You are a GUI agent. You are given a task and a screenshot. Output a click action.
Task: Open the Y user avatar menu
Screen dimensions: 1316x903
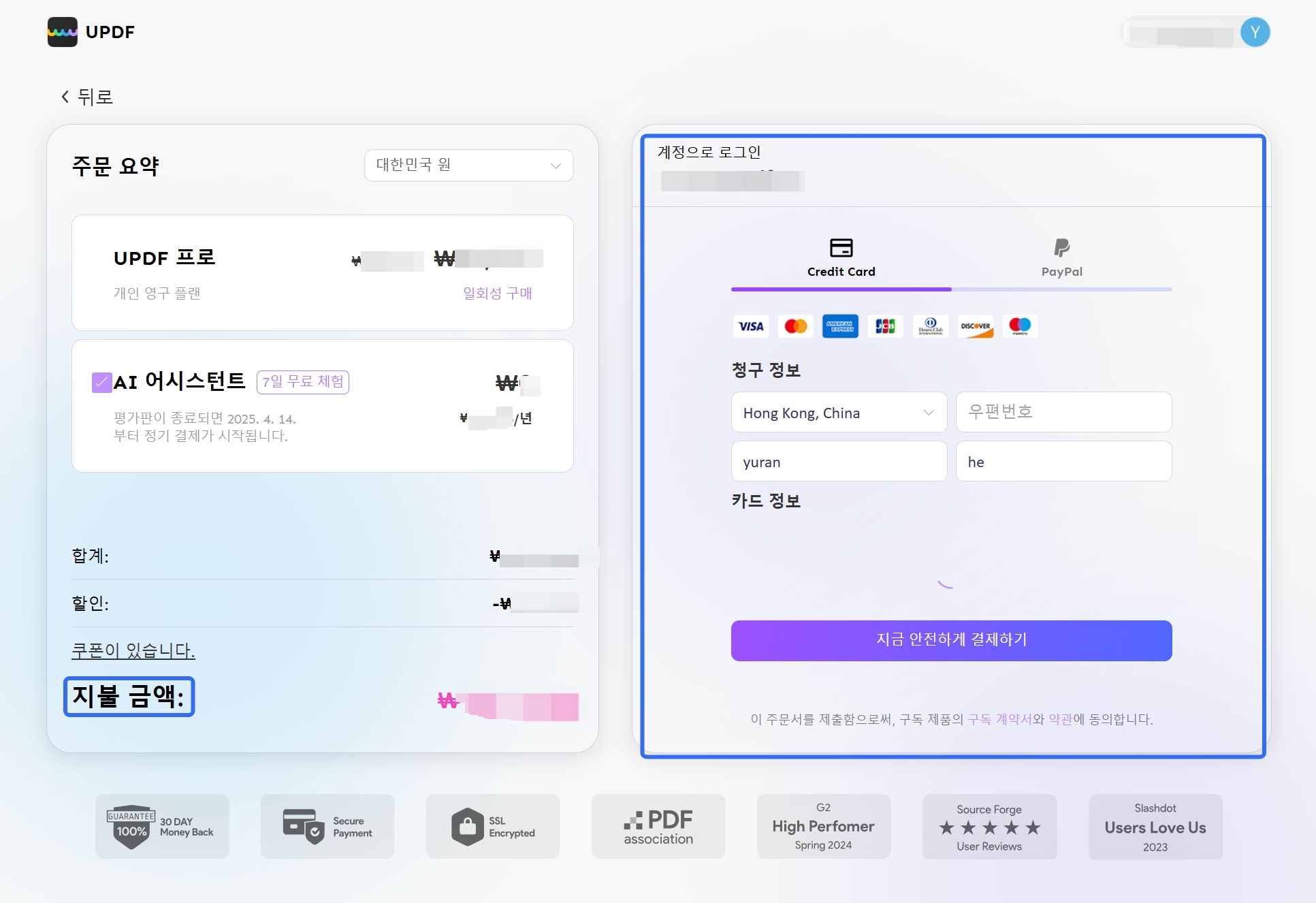point(1255,32)
